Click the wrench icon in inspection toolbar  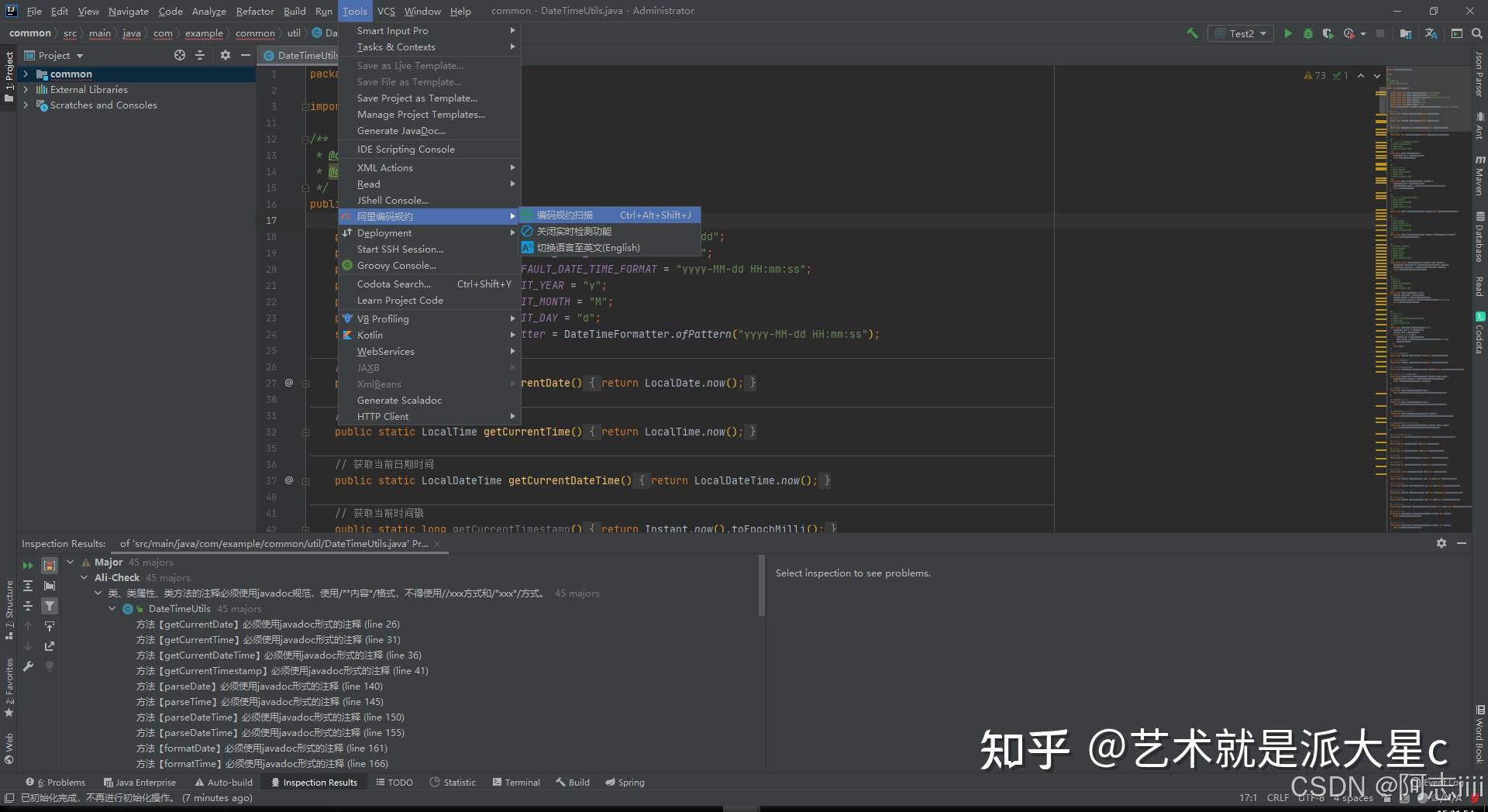28,666
